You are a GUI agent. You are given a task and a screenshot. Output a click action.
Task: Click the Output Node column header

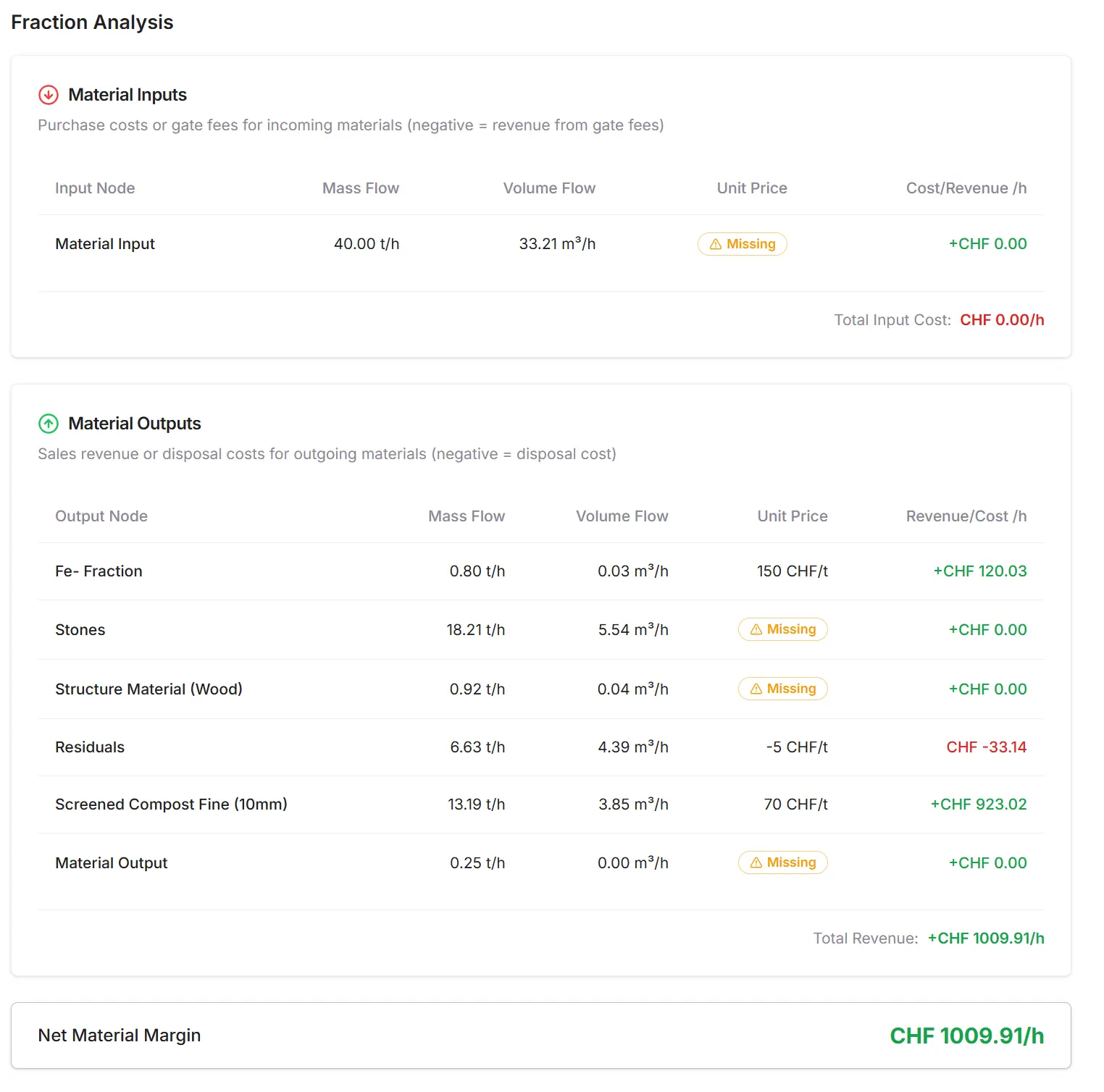[x=101, y=516]
